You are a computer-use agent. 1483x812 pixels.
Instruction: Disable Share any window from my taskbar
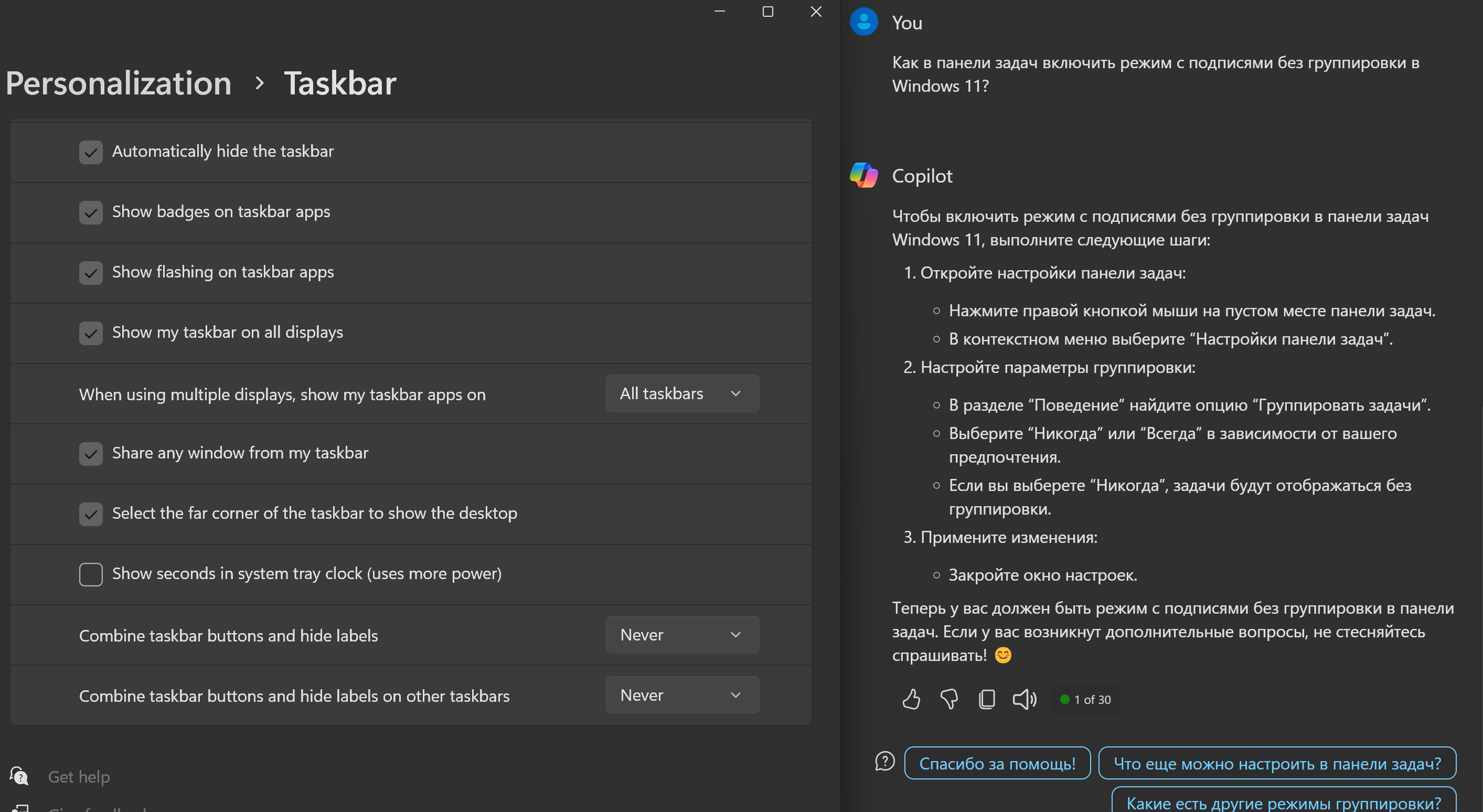[91, 454]
